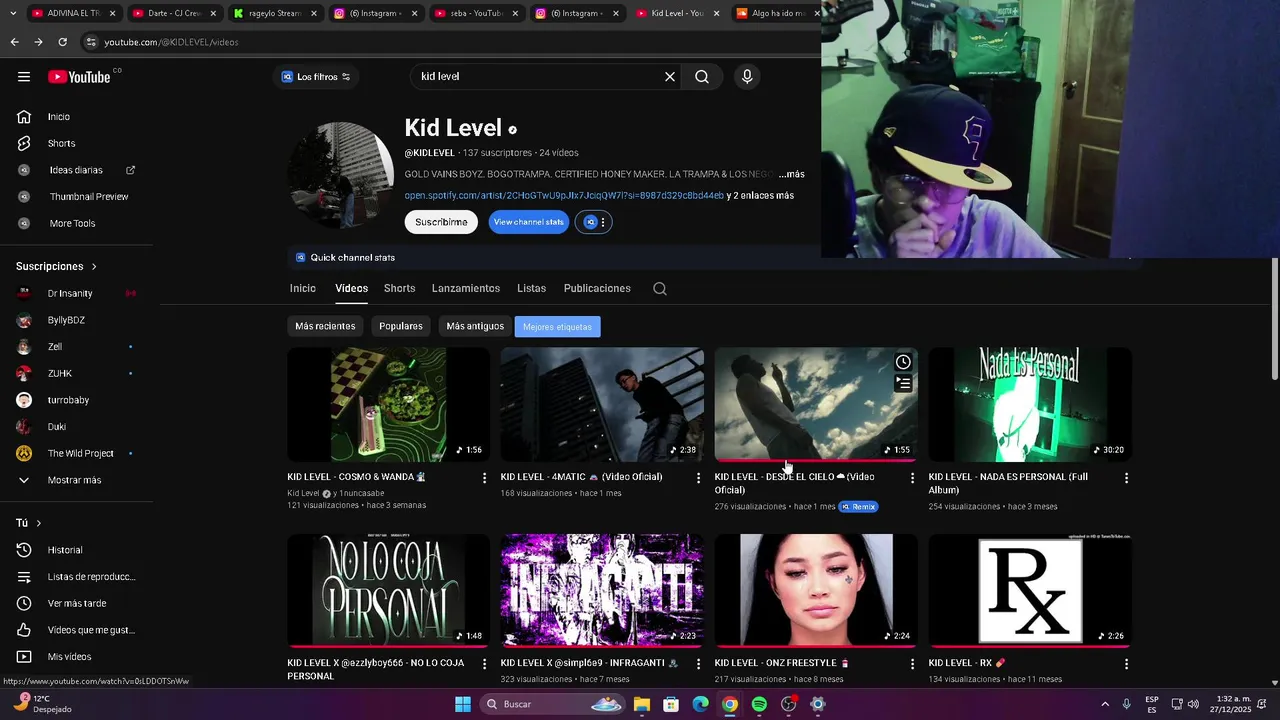This screenshot has height=720, width=1280.
Task: Open the extension three-dot options pill
Action: point(593,222)
